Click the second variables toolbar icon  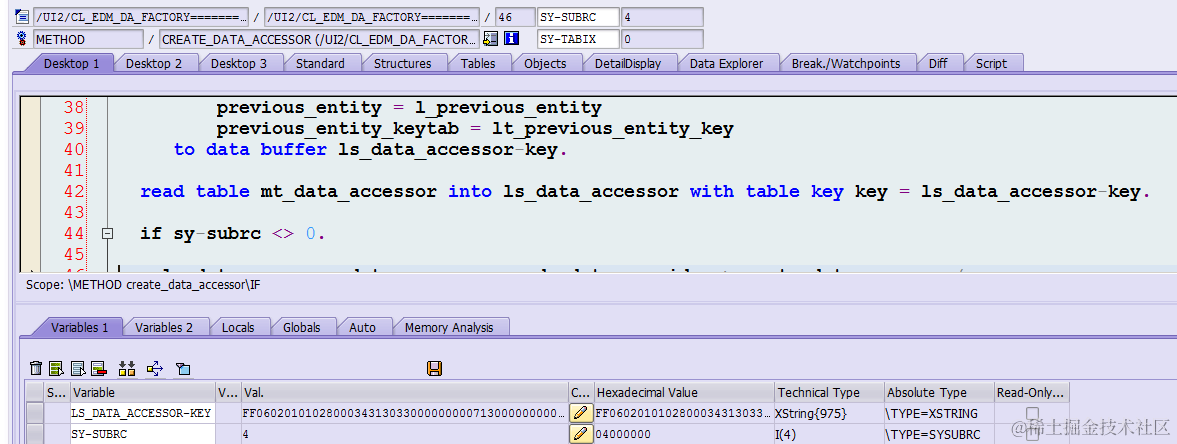pyautogui.click(x=56, y=368)
